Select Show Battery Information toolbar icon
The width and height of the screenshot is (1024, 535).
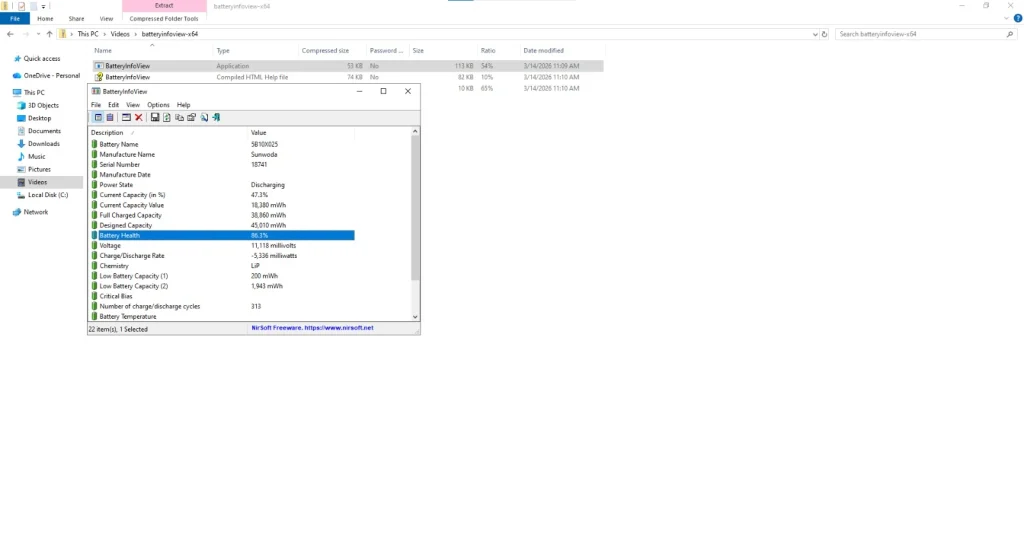(98, 118)
